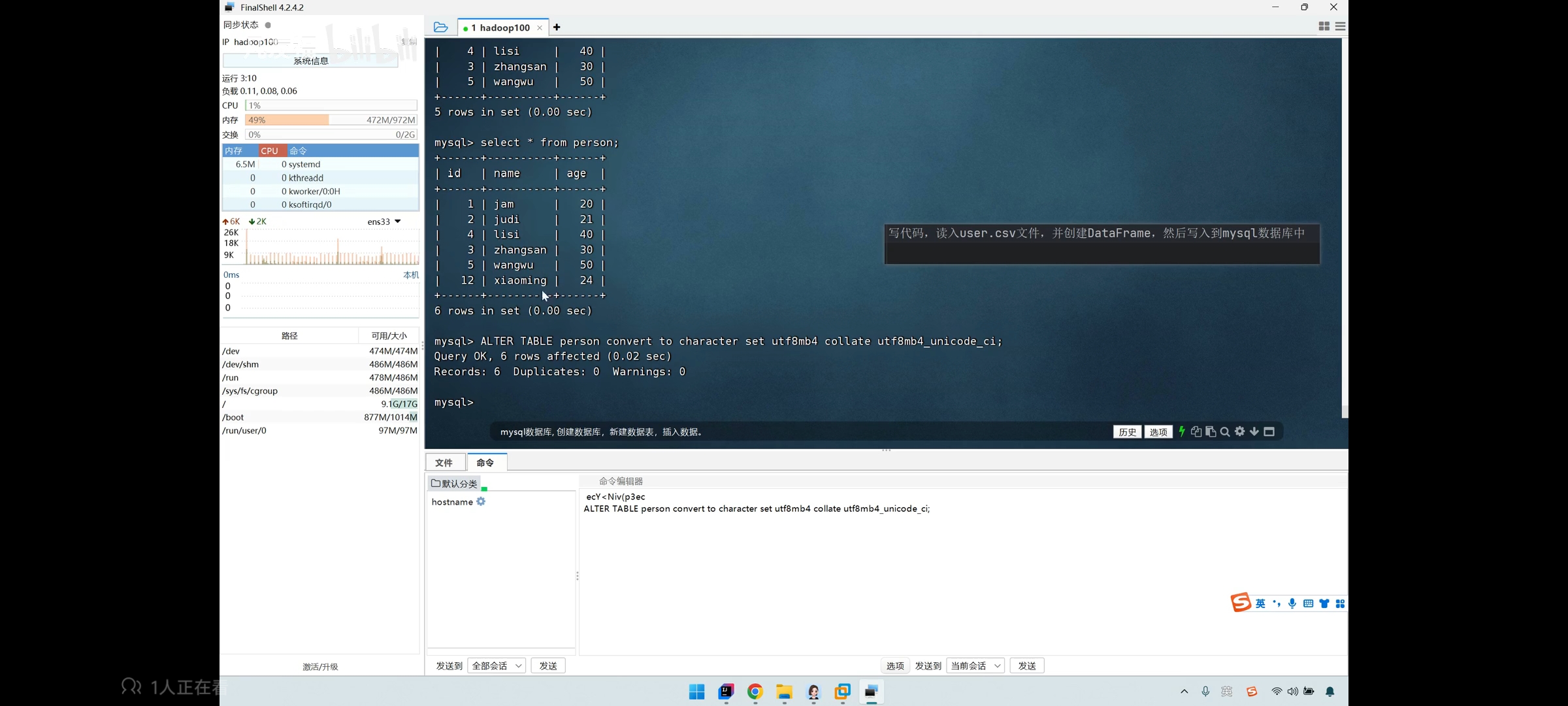Open terminal search magnifier icon

point(1225,431)
